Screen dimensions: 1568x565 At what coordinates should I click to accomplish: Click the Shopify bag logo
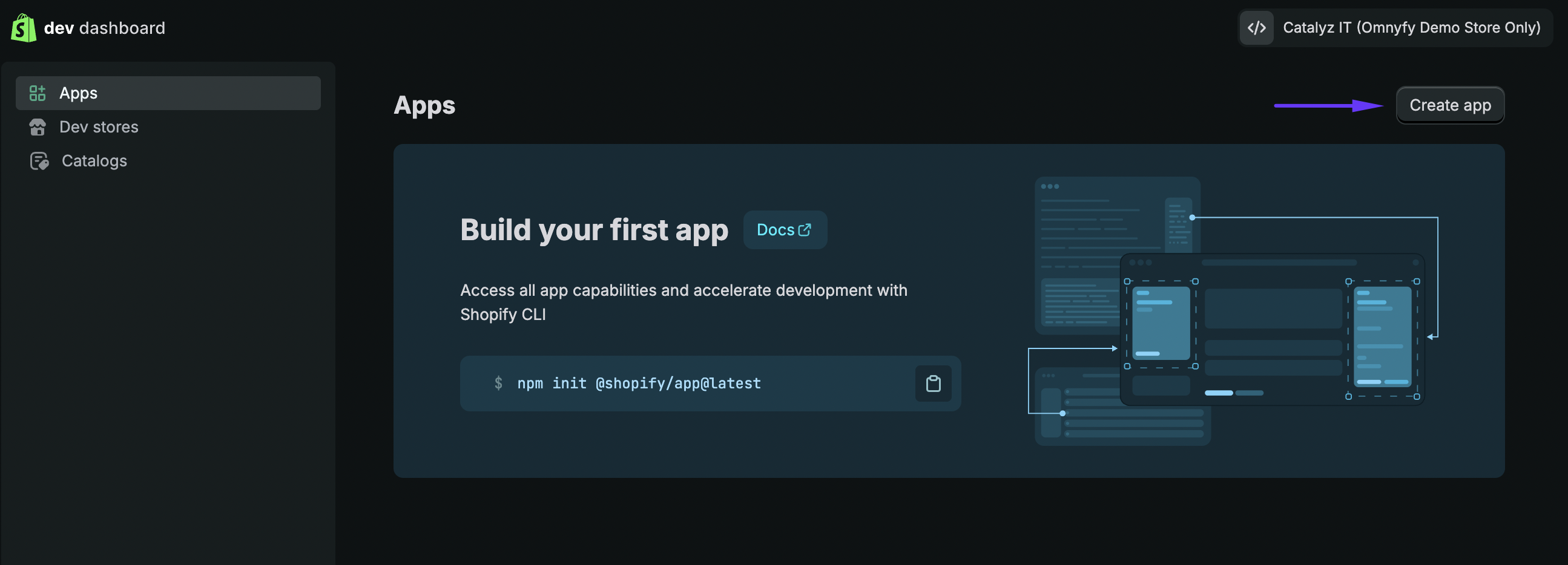pos(24,28)
